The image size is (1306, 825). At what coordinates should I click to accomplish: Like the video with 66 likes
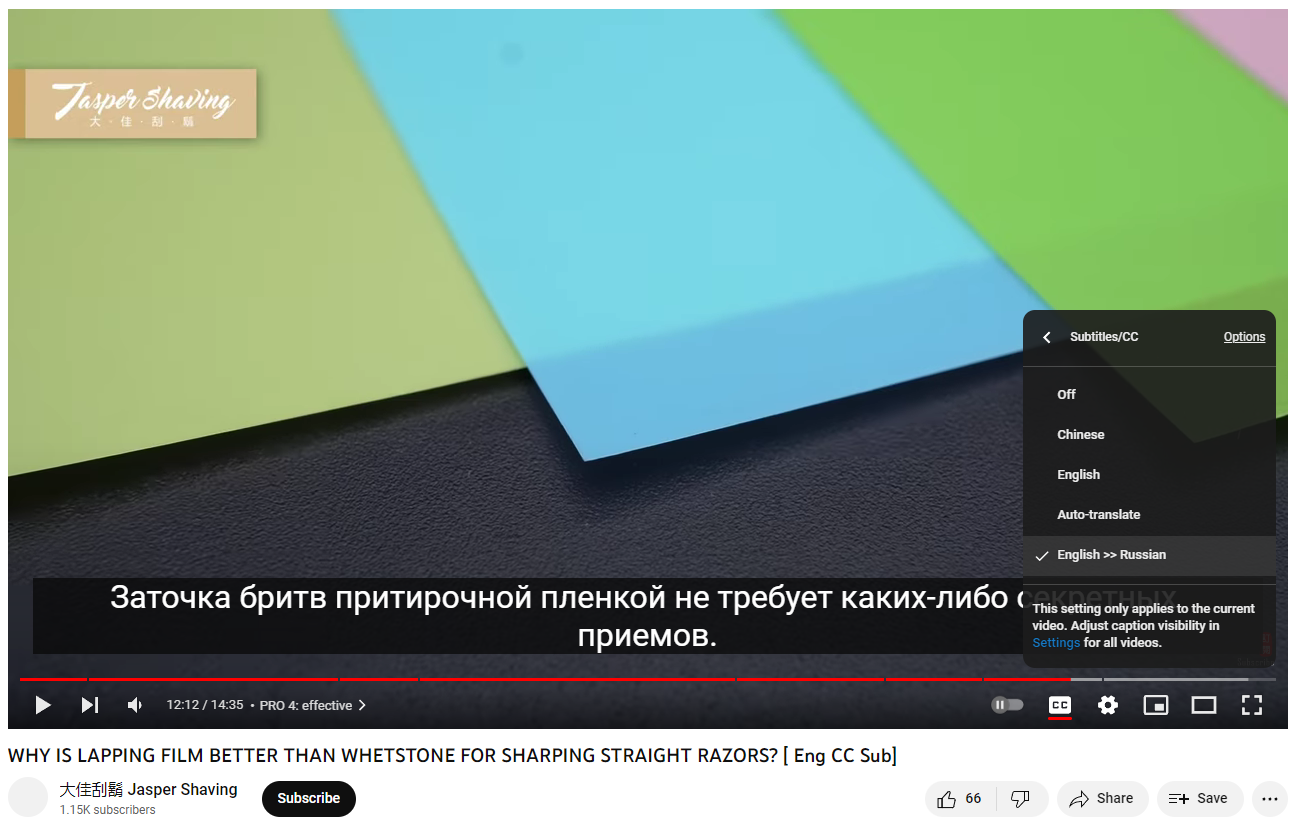[960, 798]
